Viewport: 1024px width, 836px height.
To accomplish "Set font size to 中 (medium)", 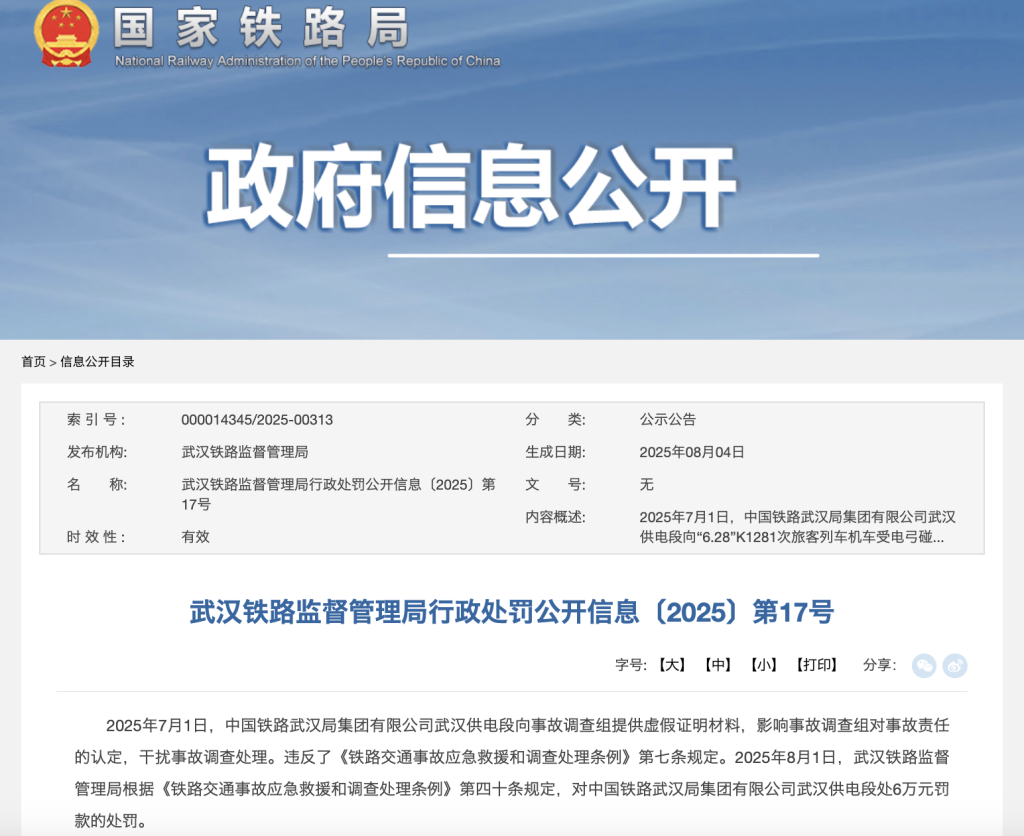I will [718, 665].
